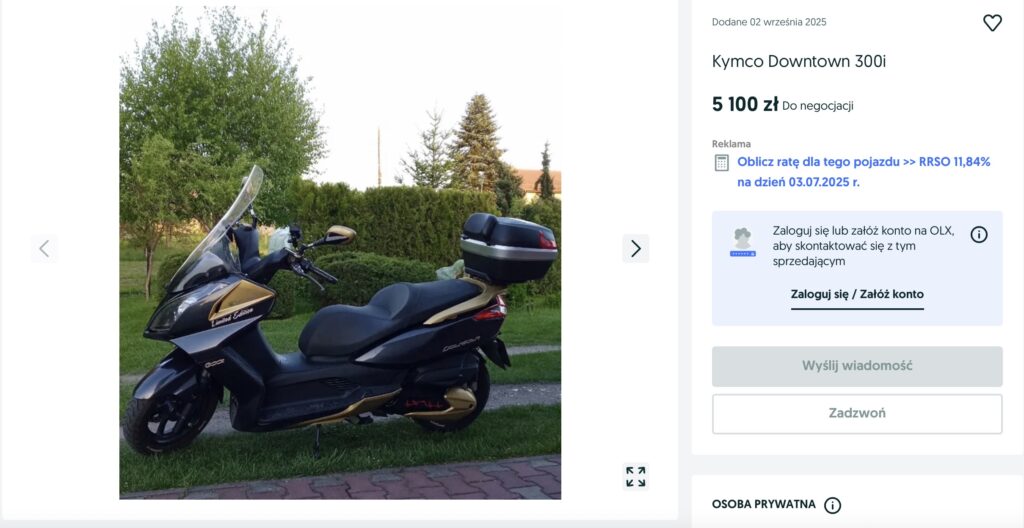Screen dimensions: 1024x528
Task: Open 'Oblicz ratę dla tego pojazdu' link
Action: [863, 172]
